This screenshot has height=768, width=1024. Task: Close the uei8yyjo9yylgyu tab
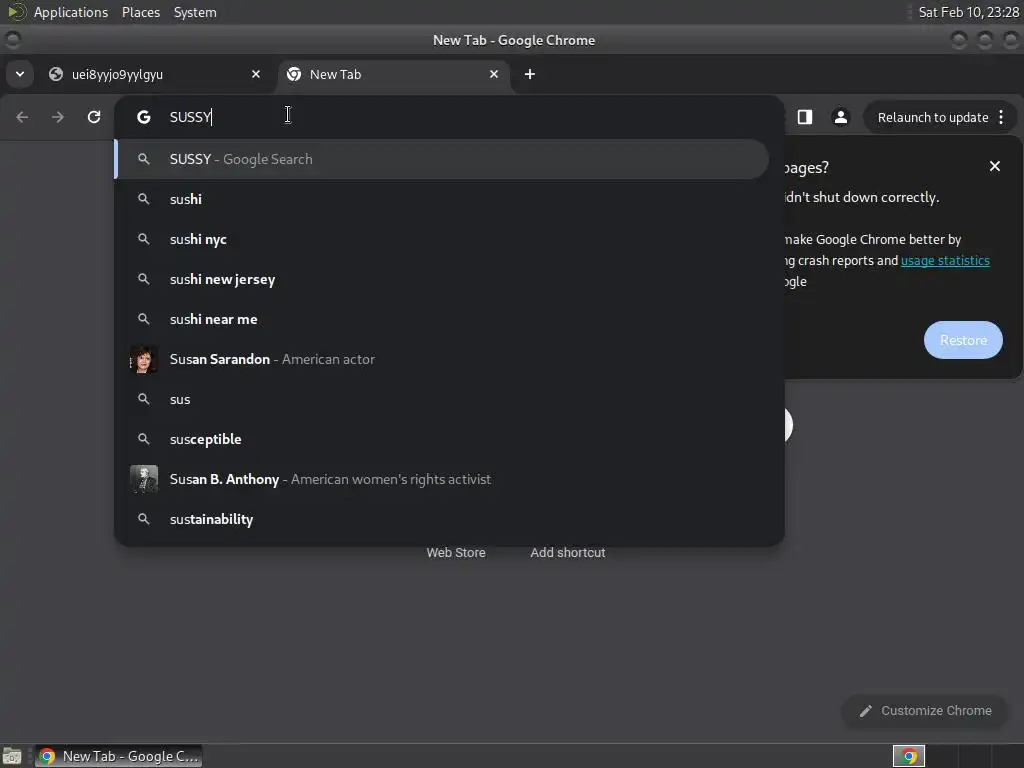coord(256,74)
